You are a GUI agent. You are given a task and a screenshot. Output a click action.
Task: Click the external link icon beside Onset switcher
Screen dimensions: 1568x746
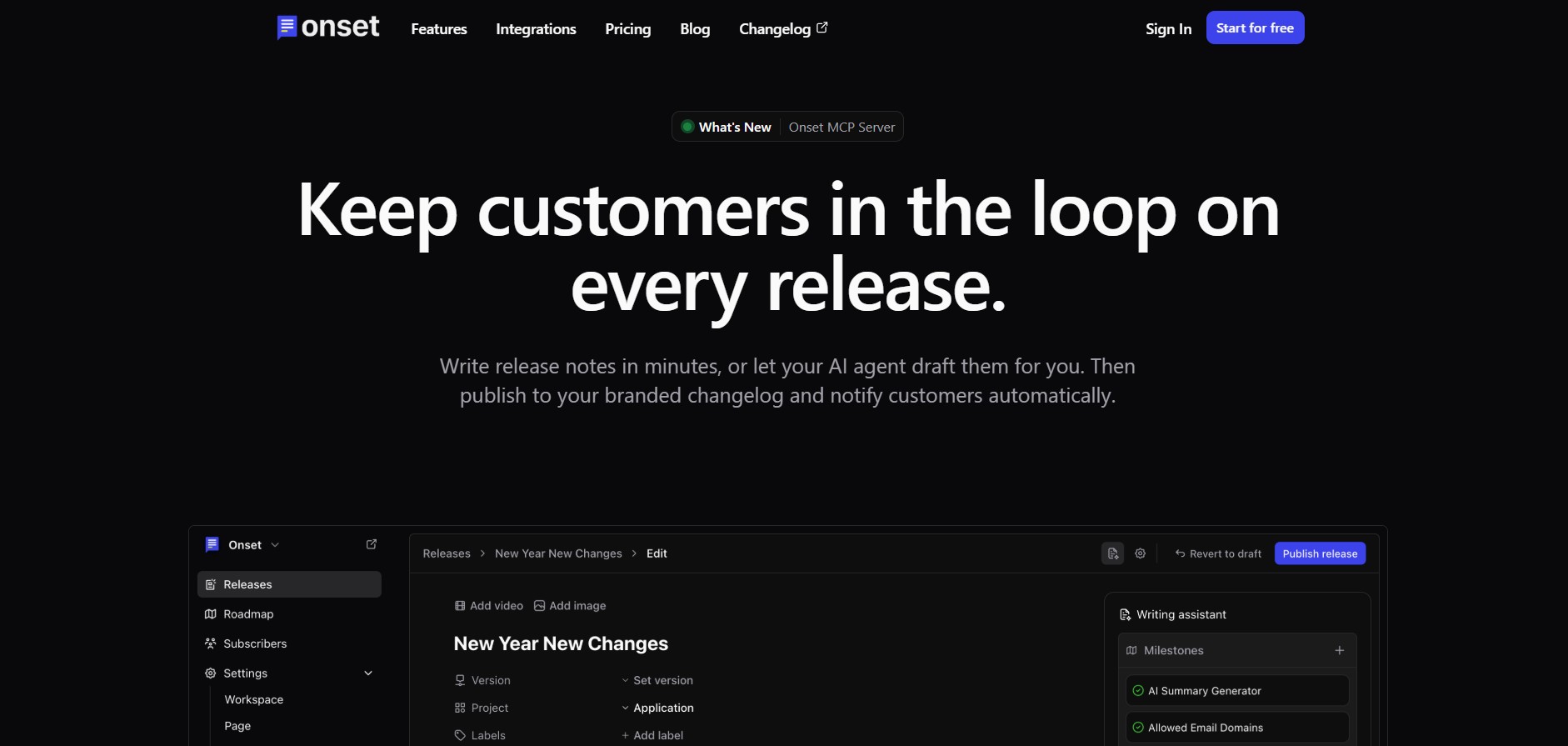click(372, 544)
